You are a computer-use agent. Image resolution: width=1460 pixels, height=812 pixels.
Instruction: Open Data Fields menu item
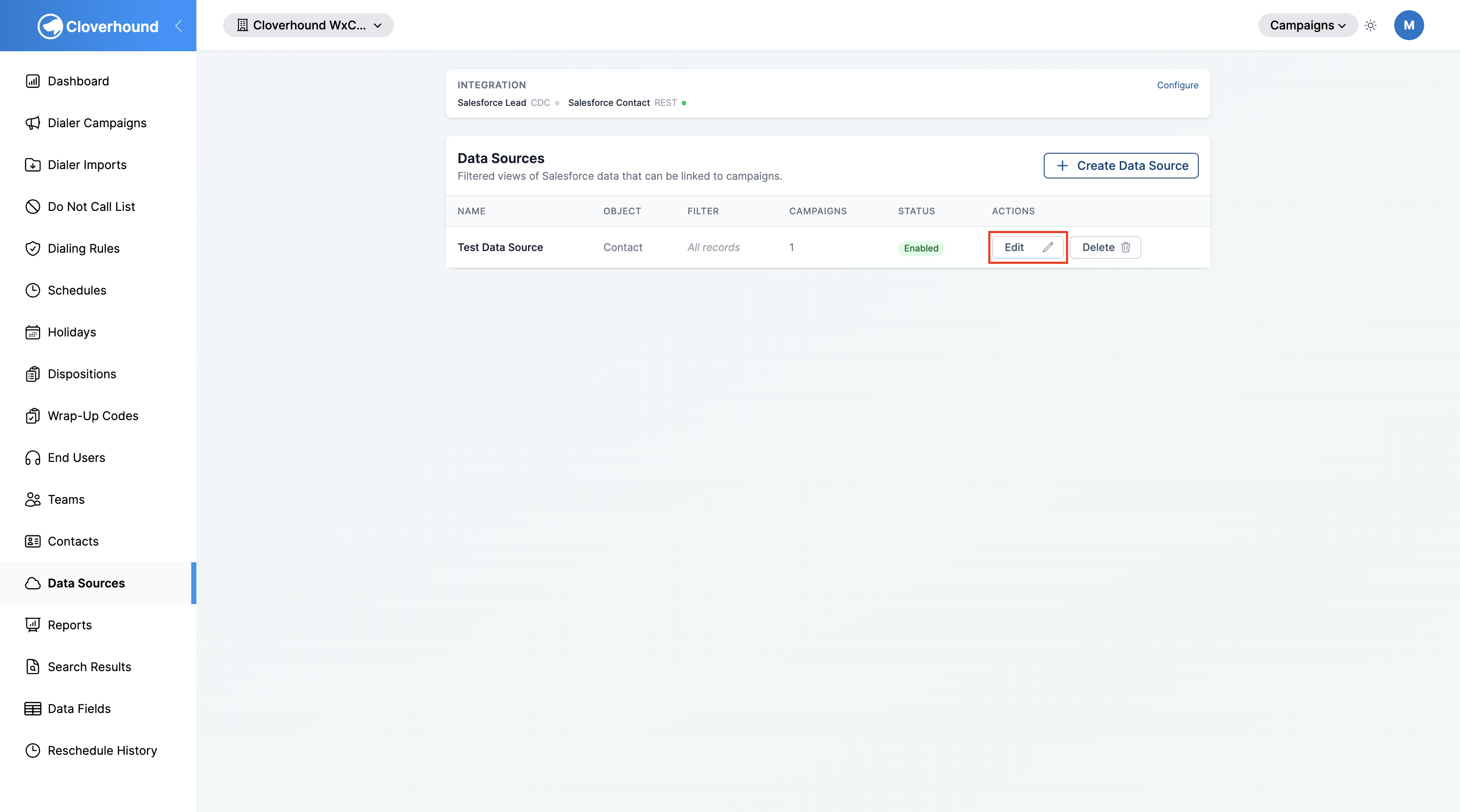pos(98,709)
